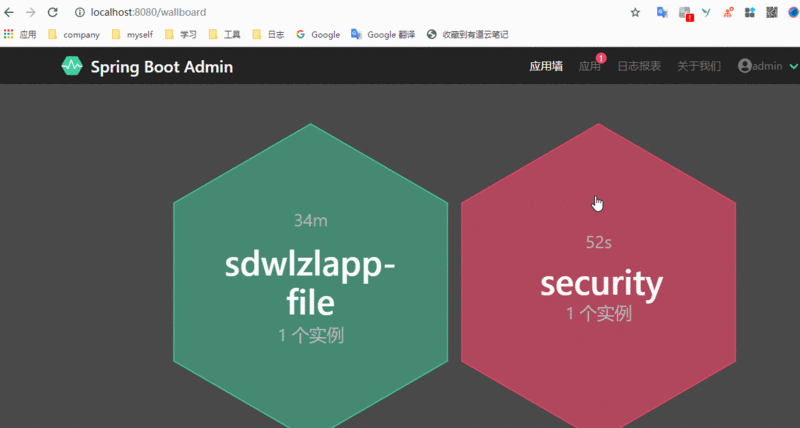
Task: Open the company bookmark folder
Action: [73, 35]
